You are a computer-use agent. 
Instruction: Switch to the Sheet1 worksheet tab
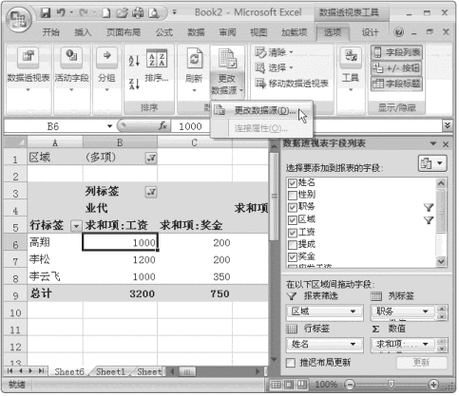pyautogui.click(x=110, y=372)
